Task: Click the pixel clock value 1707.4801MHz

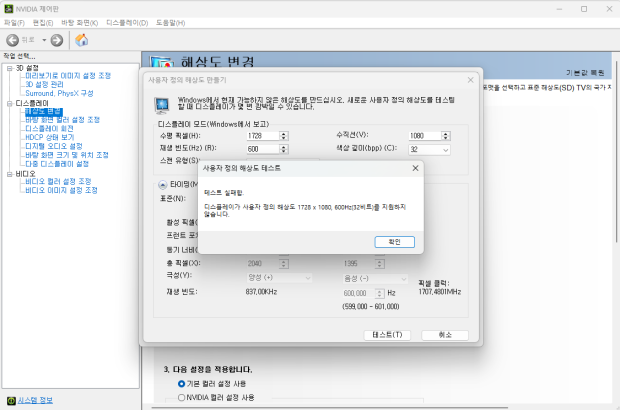Action: 440,292
